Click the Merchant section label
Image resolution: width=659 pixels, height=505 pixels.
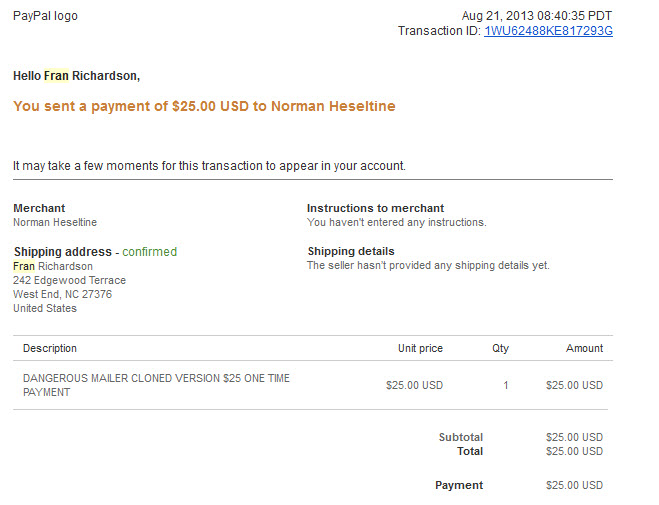(x=39, y=208)
